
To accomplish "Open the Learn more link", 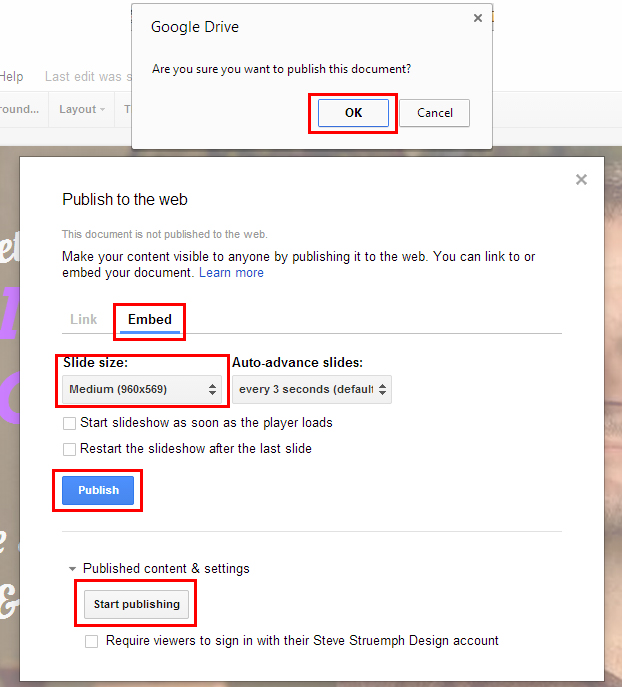I will pyautogui.click(x=231, y=273).
